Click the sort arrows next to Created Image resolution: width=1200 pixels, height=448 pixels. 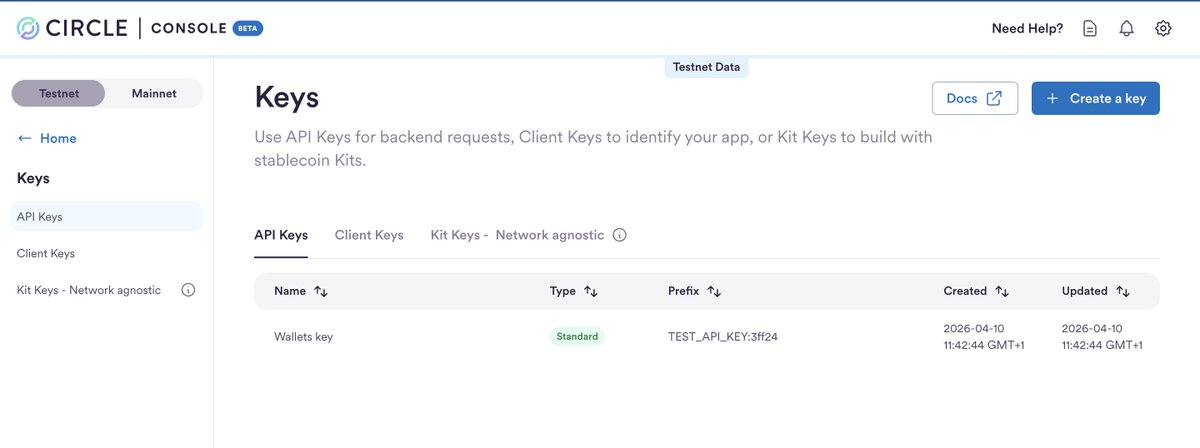pyautogui.click(x=1002, y=291)
